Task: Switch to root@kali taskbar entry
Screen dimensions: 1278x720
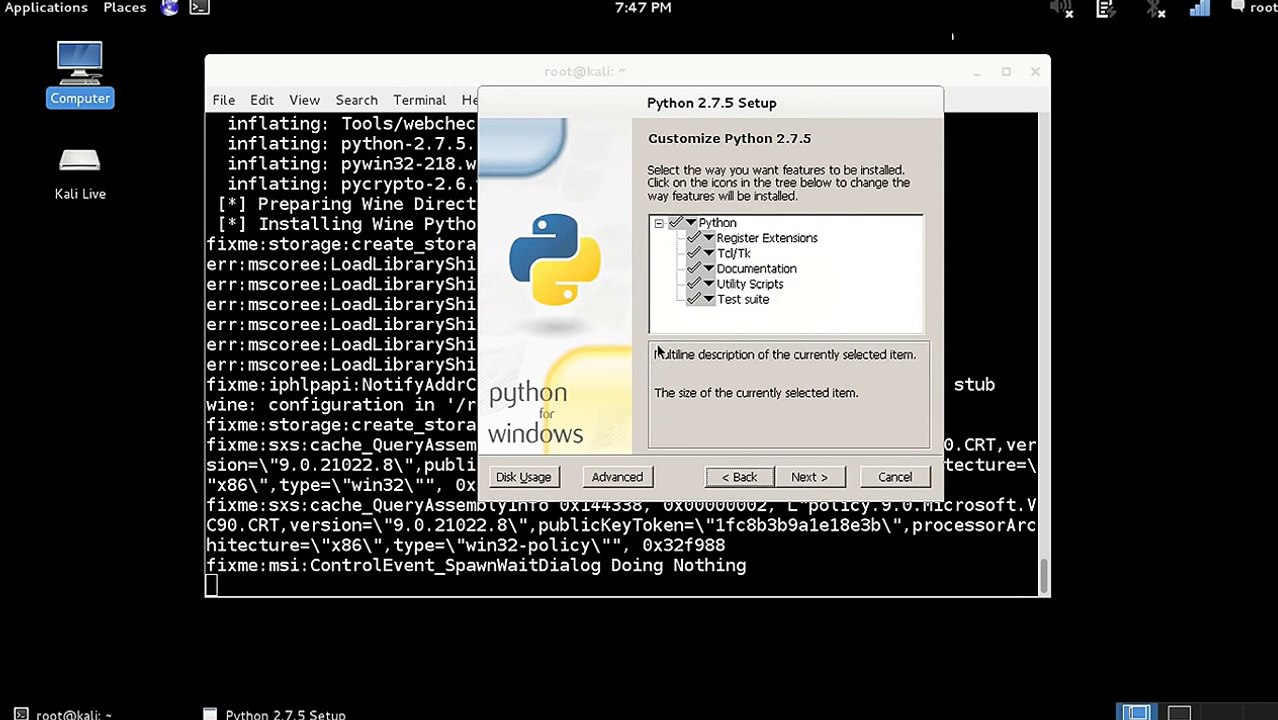Action: 63,714
